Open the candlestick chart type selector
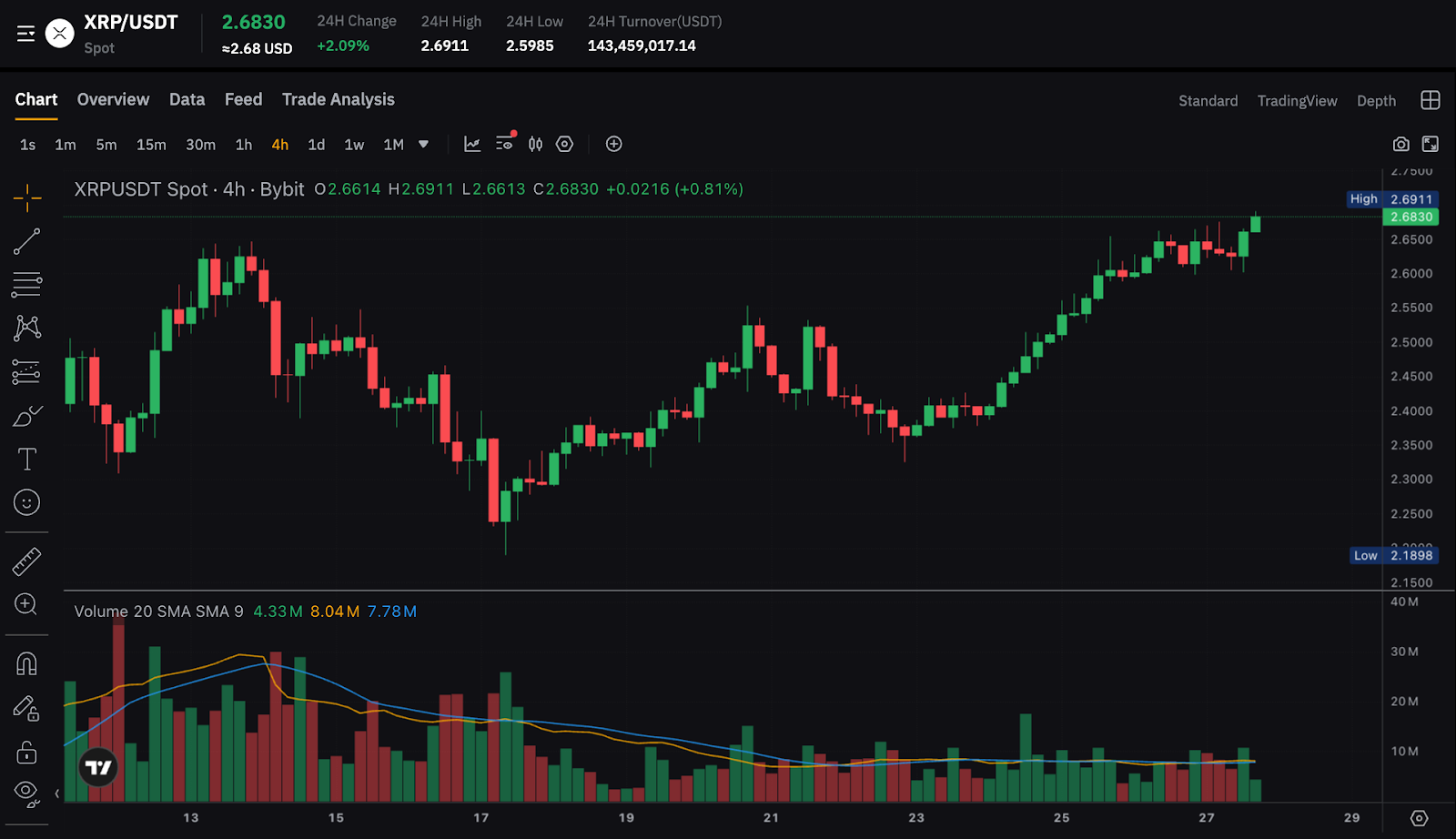This screenshot has height=839, width=1456. [535, 144]
